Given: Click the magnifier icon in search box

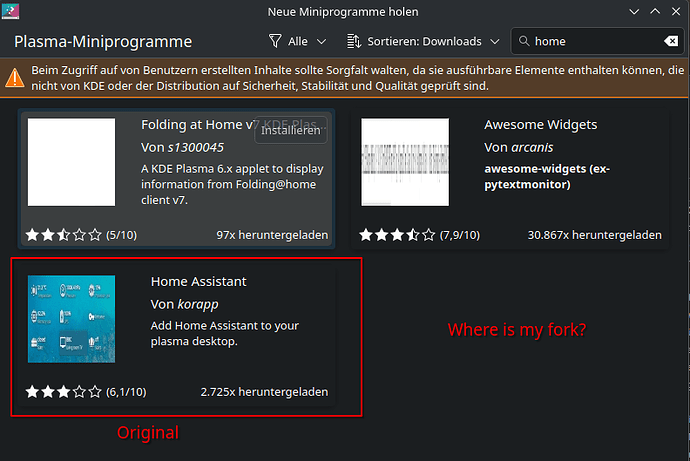Looking at the screenshot, I should click(524, 41).
